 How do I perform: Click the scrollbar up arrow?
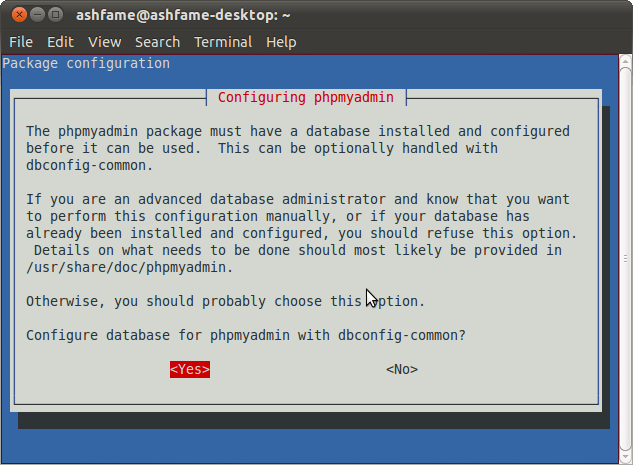coord(625,61)
